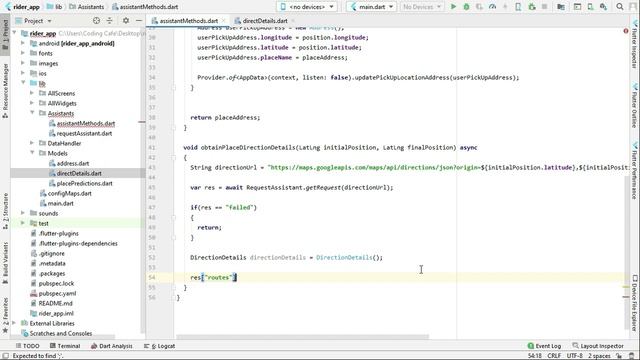Open the disabled 'No Devices' dropdown
640x360 pixels.
tap(422, 7)
